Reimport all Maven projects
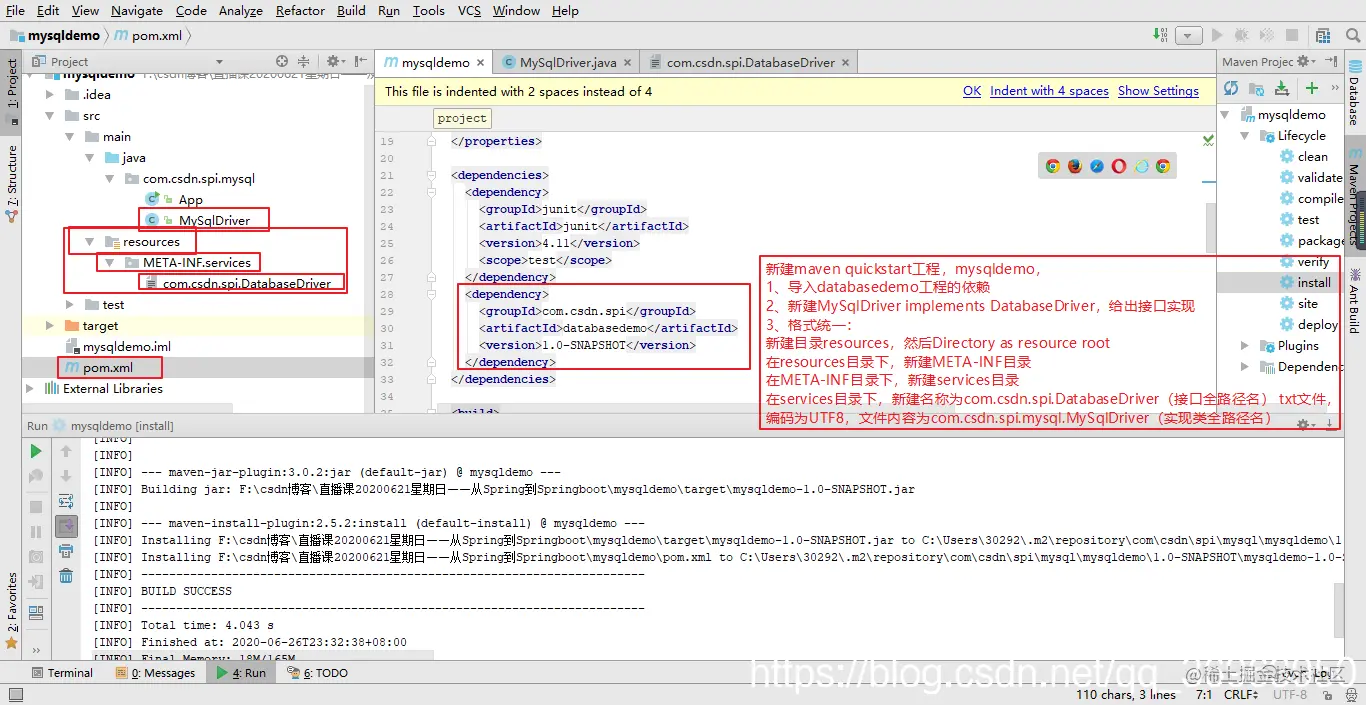Image resolution: width=1366 pixels, height=705 pixels. [1231, 89]
